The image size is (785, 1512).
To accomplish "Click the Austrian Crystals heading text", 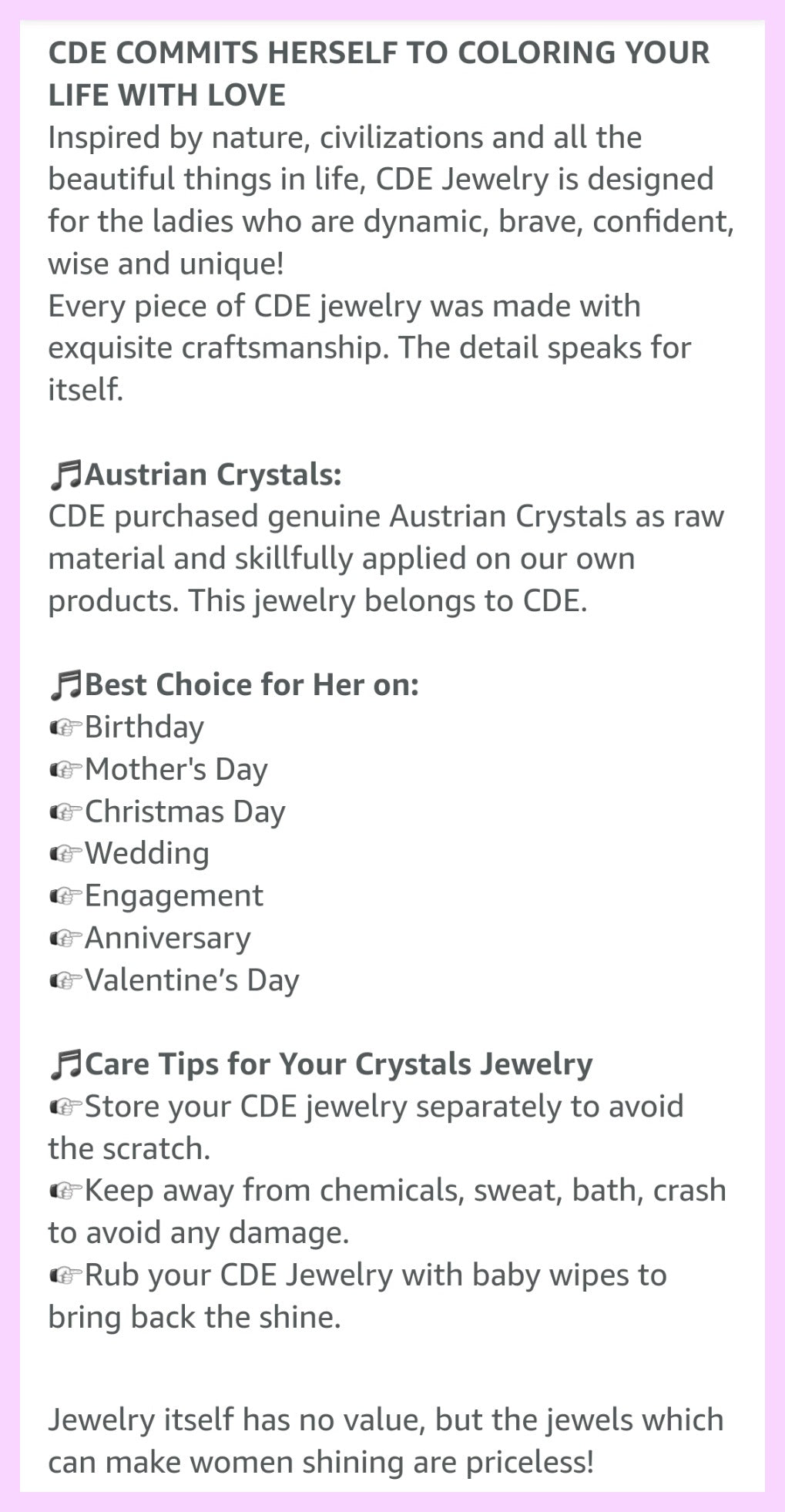I will (213, 475).
